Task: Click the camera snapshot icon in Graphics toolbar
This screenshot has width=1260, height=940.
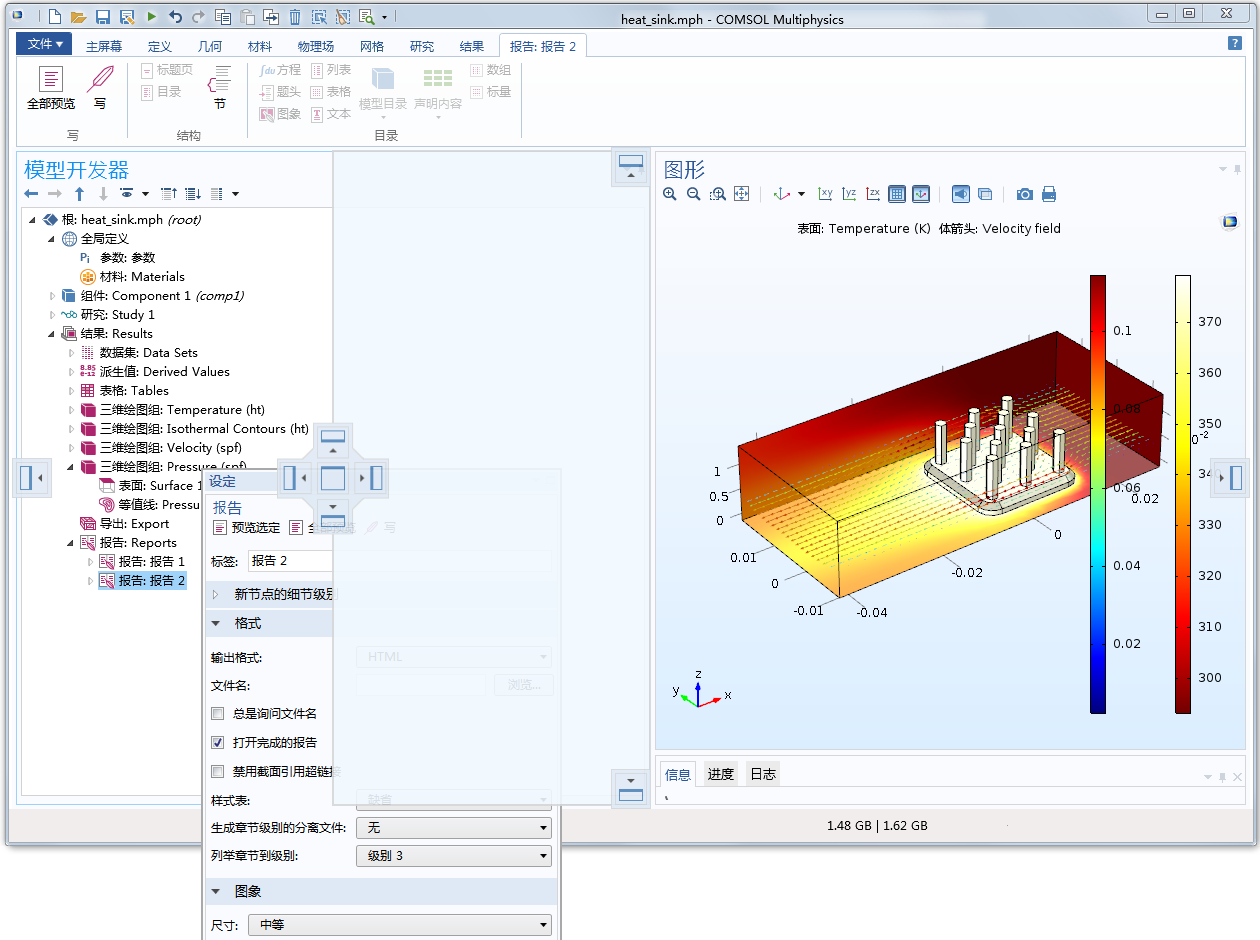Action: (x=1024, y=193)
